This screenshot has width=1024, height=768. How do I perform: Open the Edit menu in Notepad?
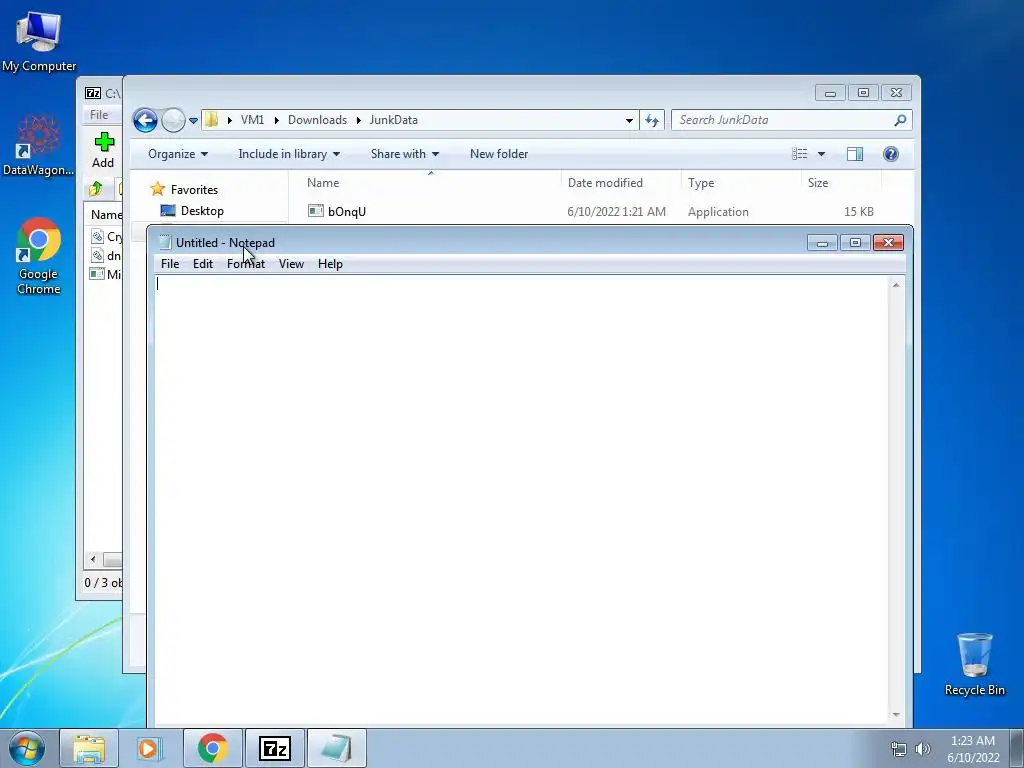point(202,264)
